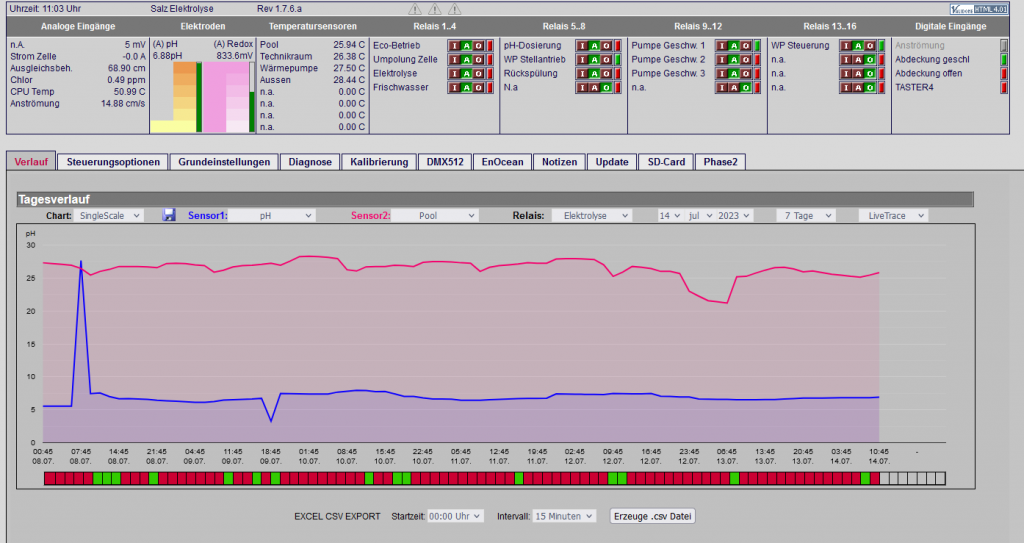Set pH-Dosierung relay to I
The width and height of the screenshot is (1024, 543).
point(583,46)
